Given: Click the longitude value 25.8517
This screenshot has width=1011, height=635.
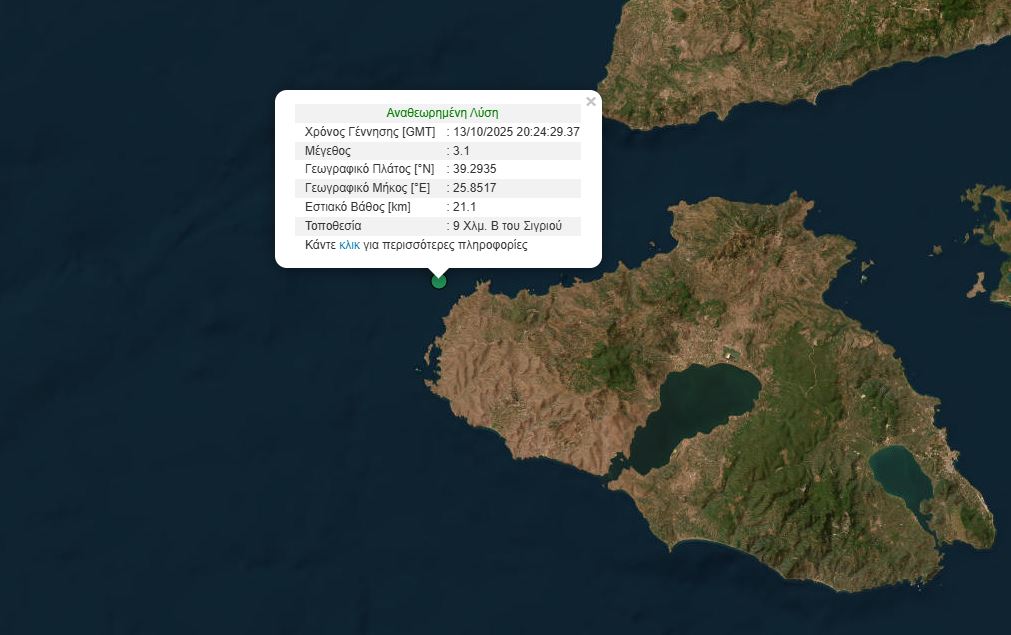Looking at the screenshot, I should click(x=475, y=188).
